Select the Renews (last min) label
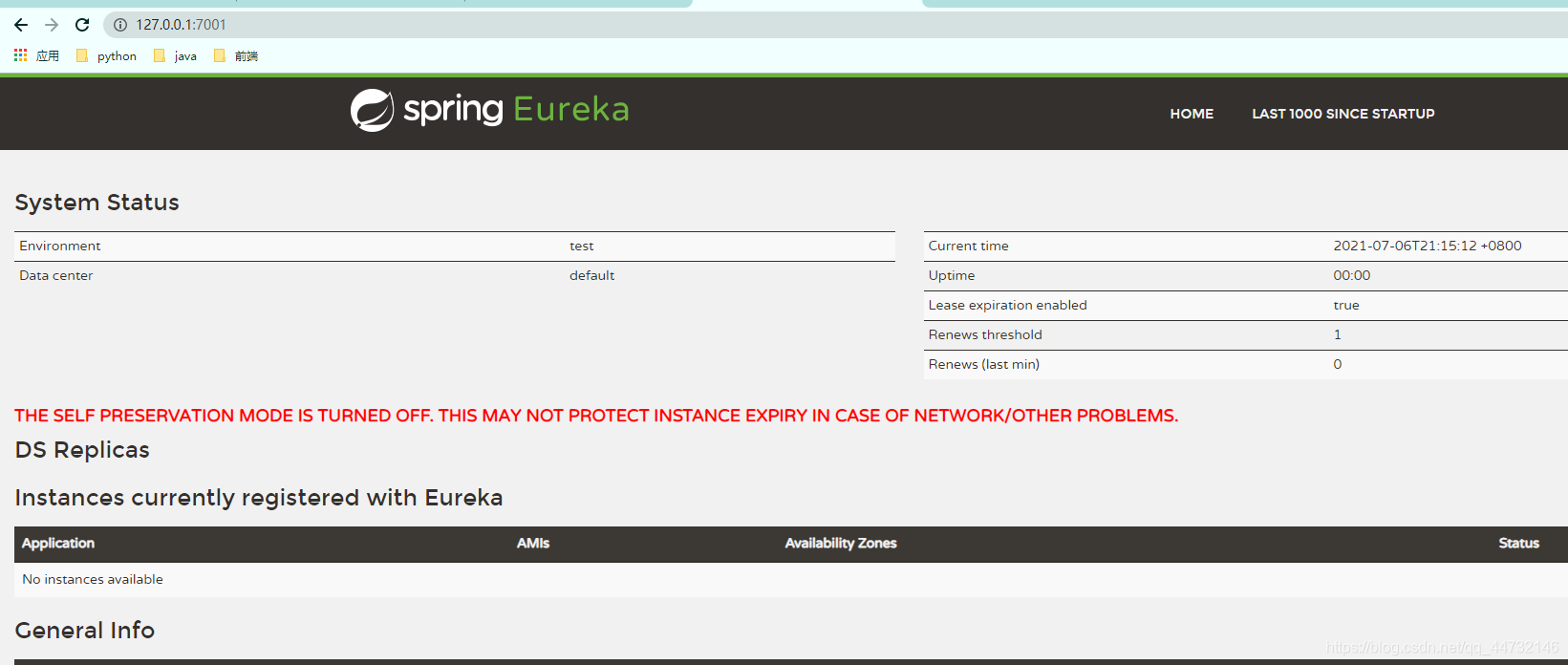 pyautogui.click(x=983, y=364)
